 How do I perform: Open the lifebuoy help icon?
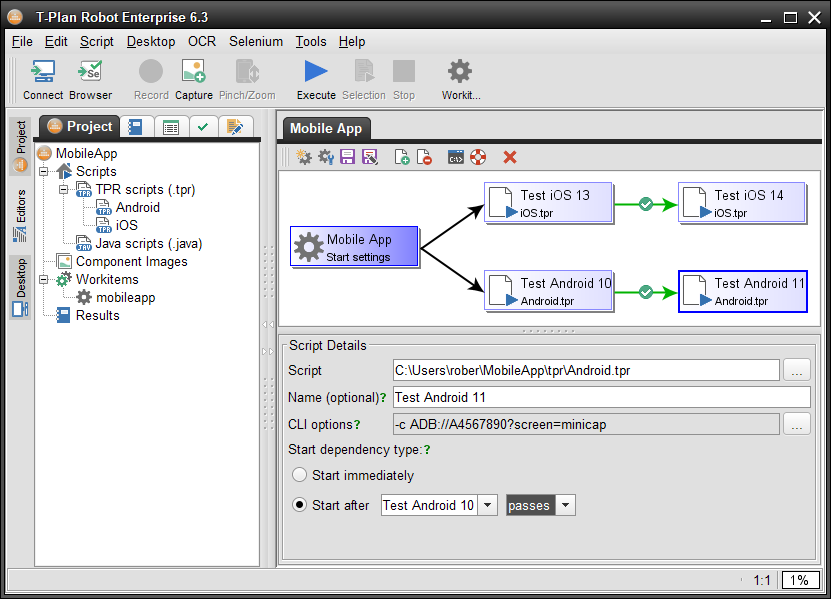coord(478,157)
